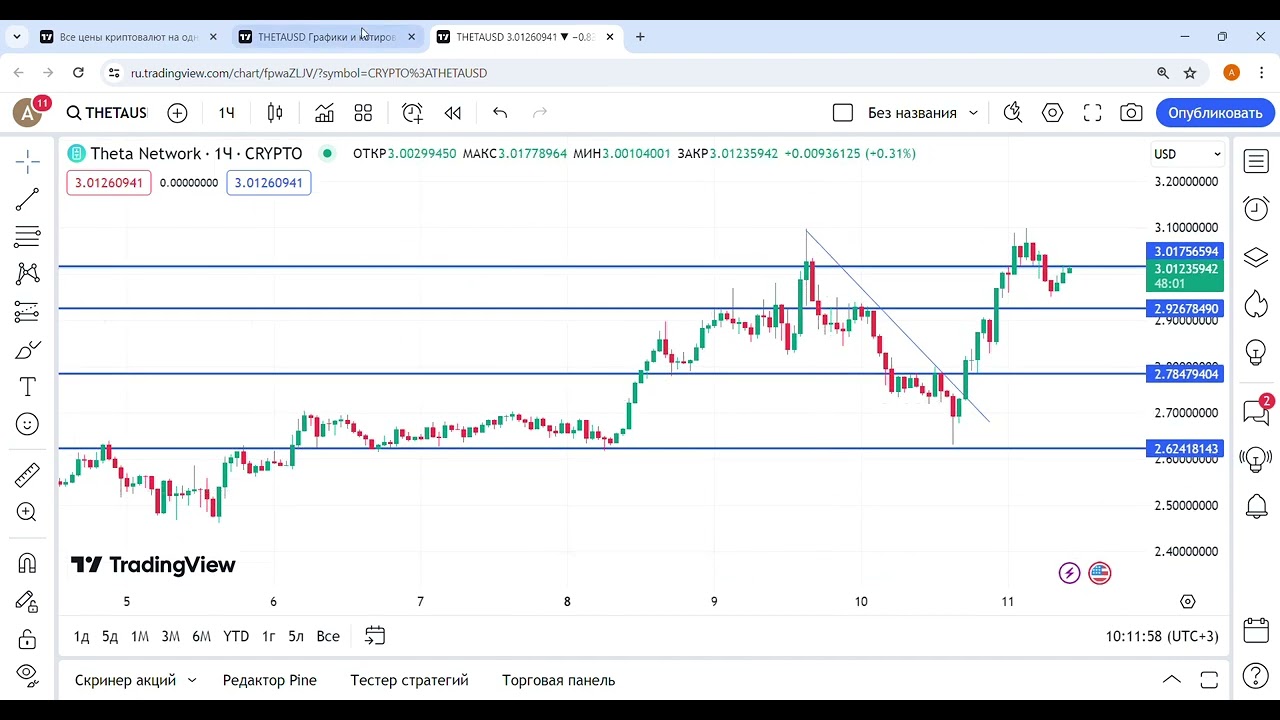1280x720 pixels.
Task: Select the 3М time range
Action: [171, 636]
